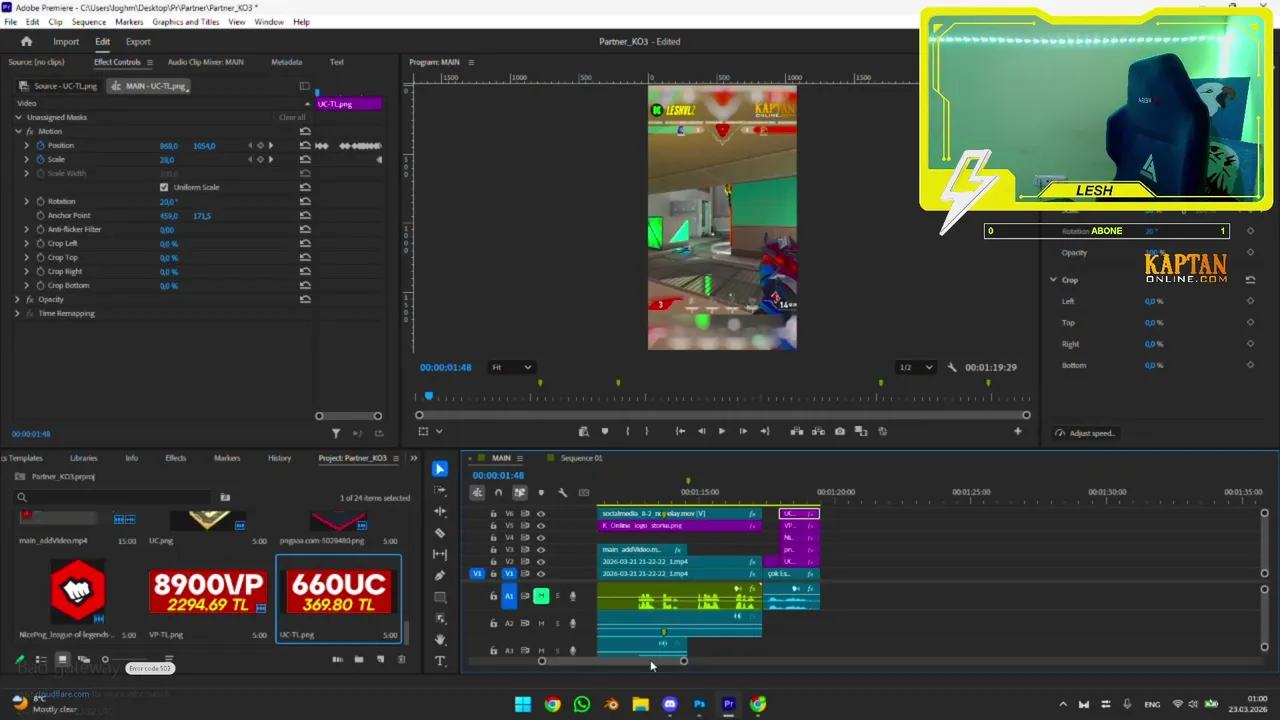
Task: Export frame with the camera icon
Action: tap(839, 431)
